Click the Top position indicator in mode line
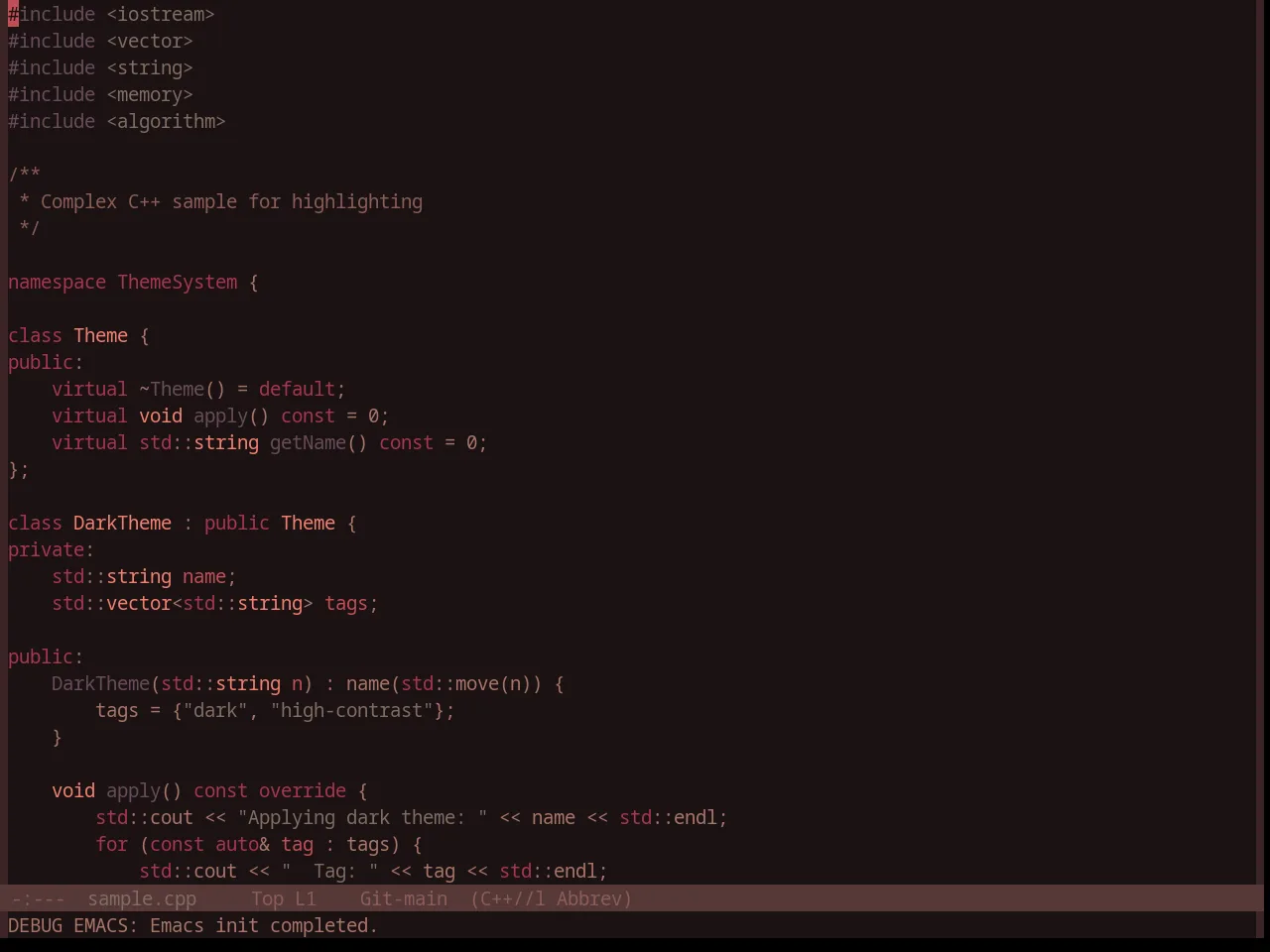The width and height of the screenshot is (1270, 952). tap(268, 898)
